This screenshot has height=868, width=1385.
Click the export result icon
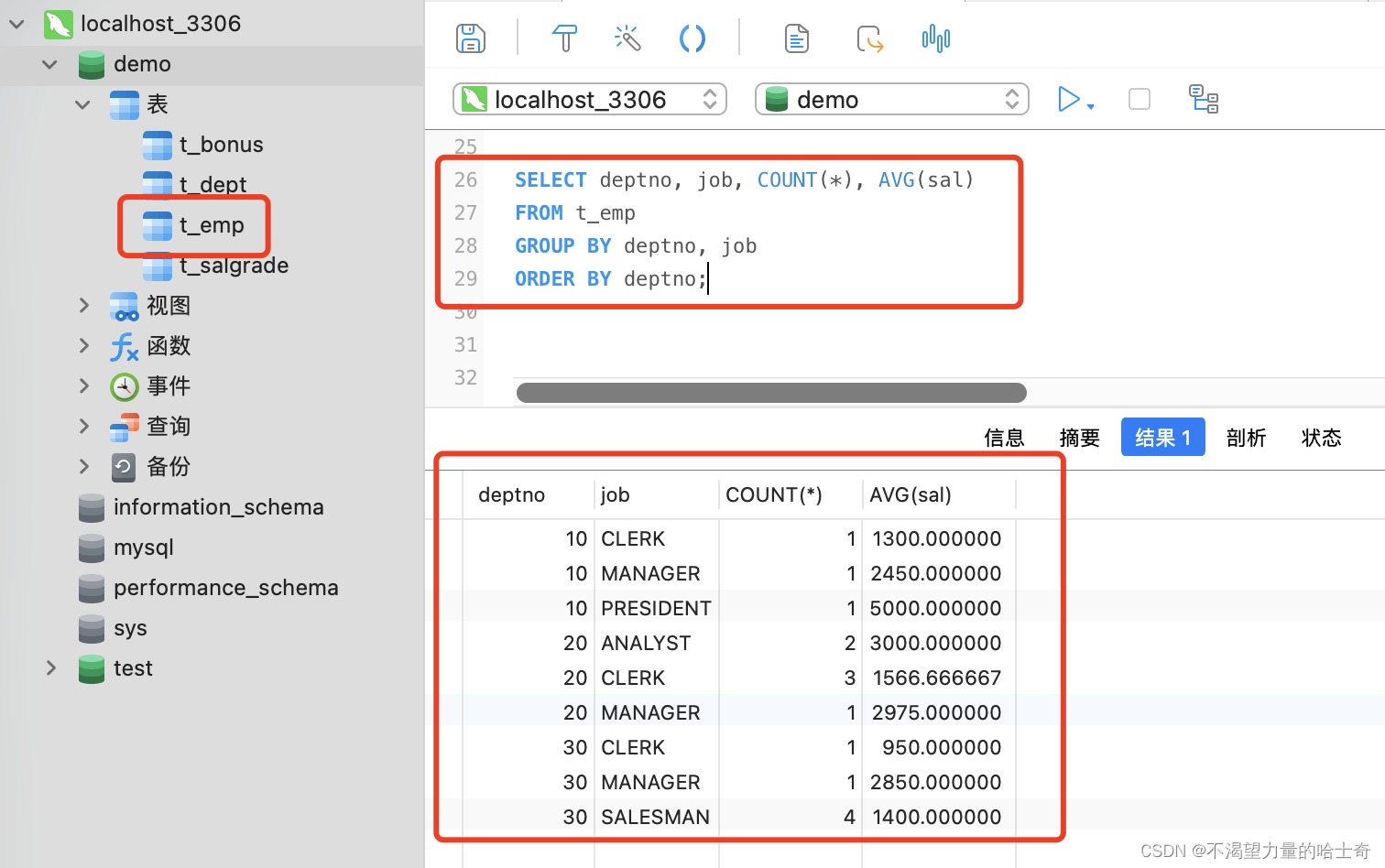(x=869, y=38)
